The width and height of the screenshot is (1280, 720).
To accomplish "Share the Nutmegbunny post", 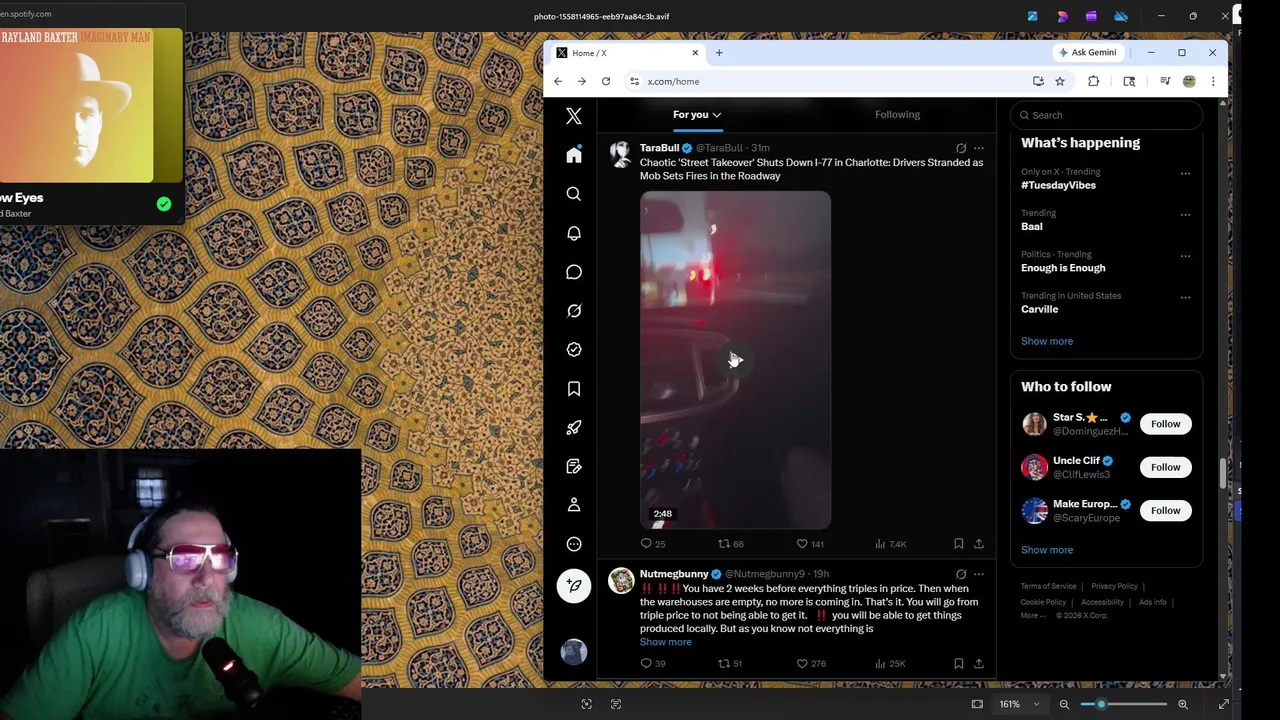I will coord(979,663).
